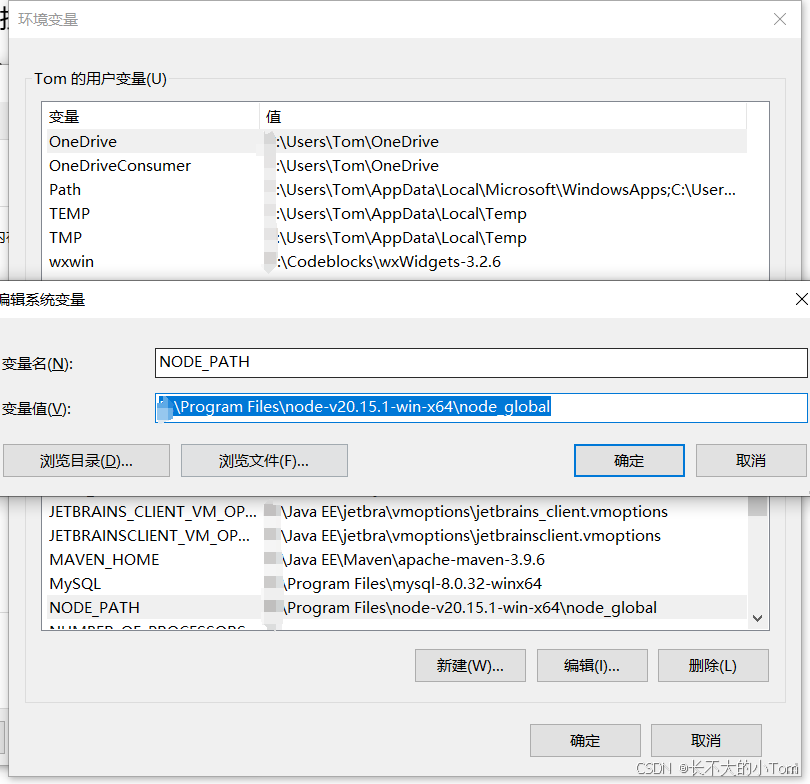Viewport: 810px width, 784px height.
Task: Click the 浏览目录(D)... button
Action: [86, 460]
